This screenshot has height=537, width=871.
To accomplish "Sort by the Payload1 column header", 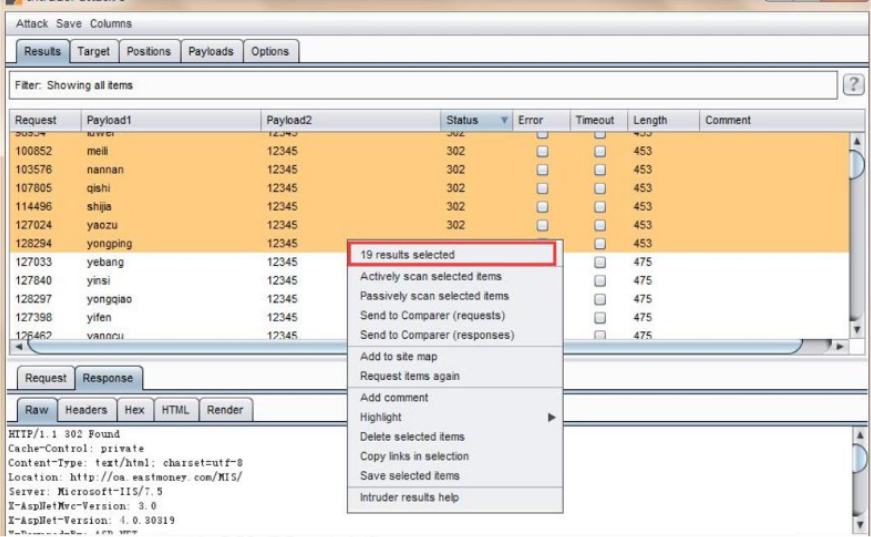I will (171, 120).
